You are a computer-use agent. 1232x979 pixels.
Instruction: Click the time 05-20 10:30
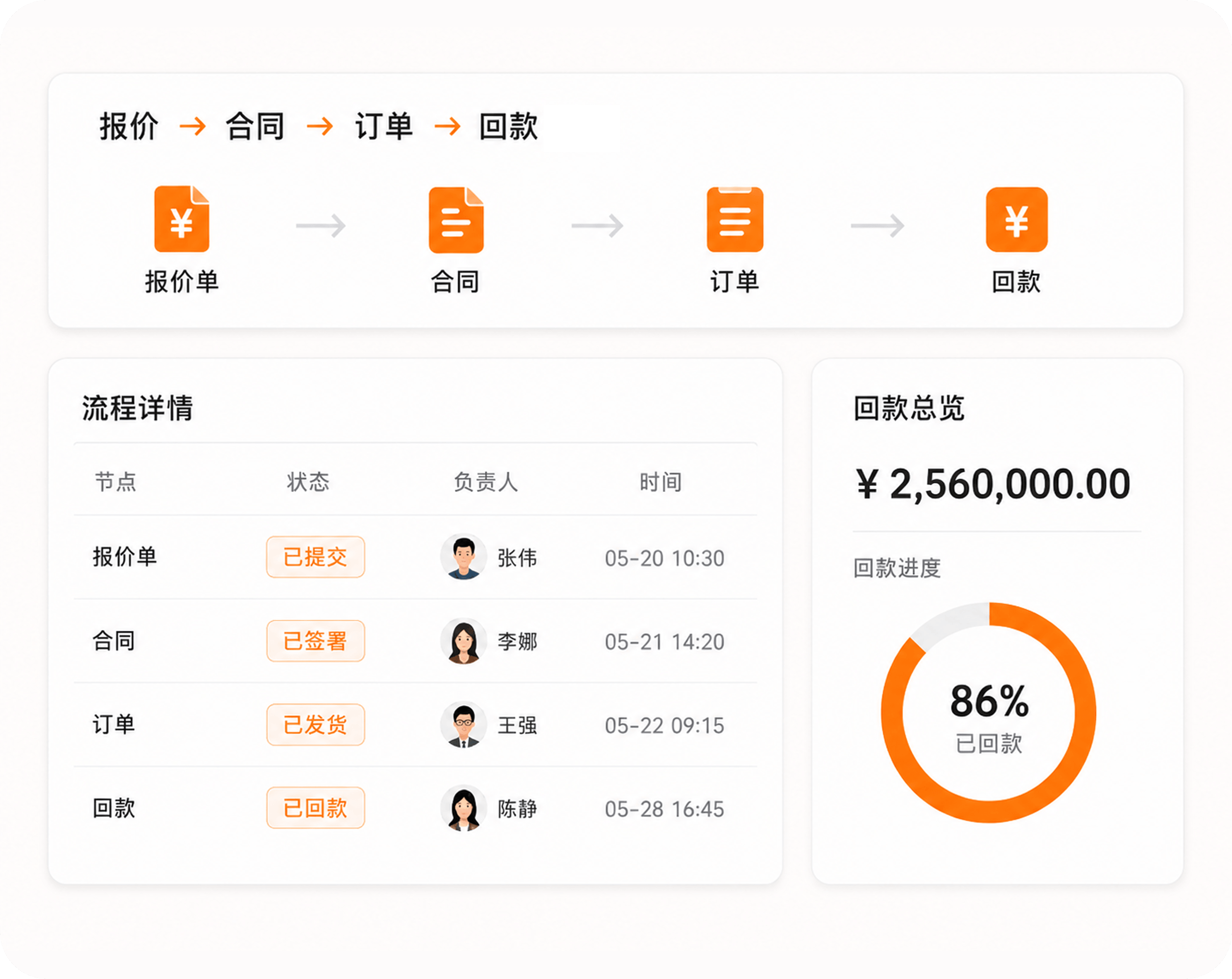664,559
